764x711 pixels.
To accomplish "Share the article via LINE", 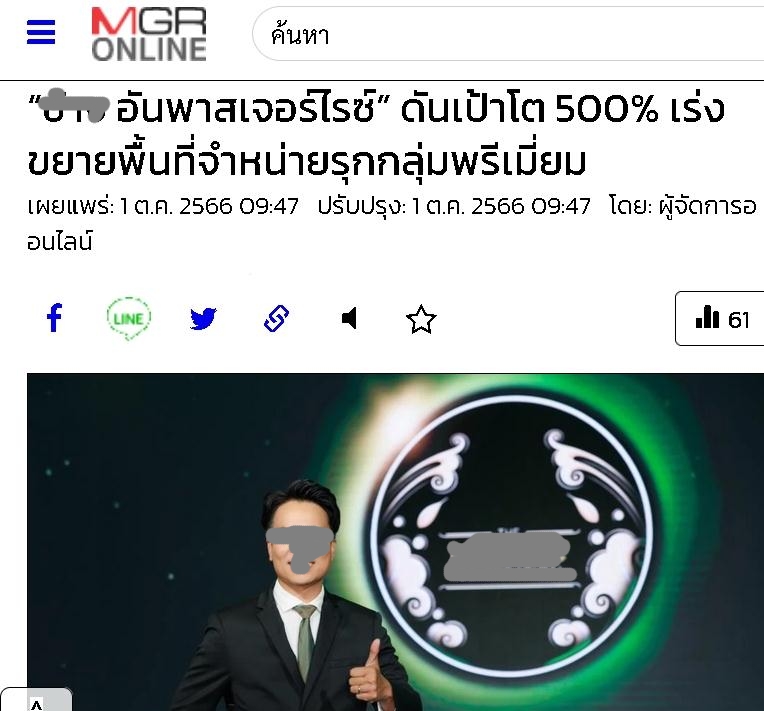I will pyautogui.click(x=129, y=318).
